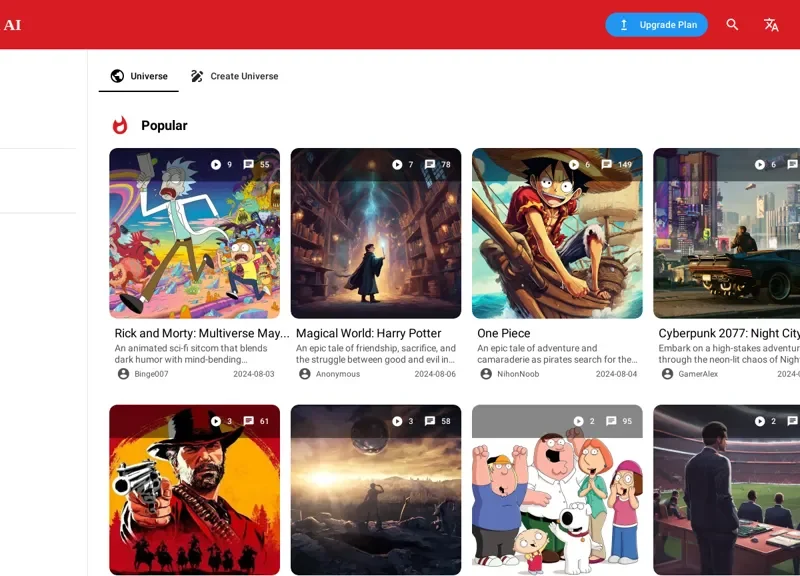Open the Family Guy characters thumbnail
The width and height of the screenshot is (800, 576).
tap(557, 490)
